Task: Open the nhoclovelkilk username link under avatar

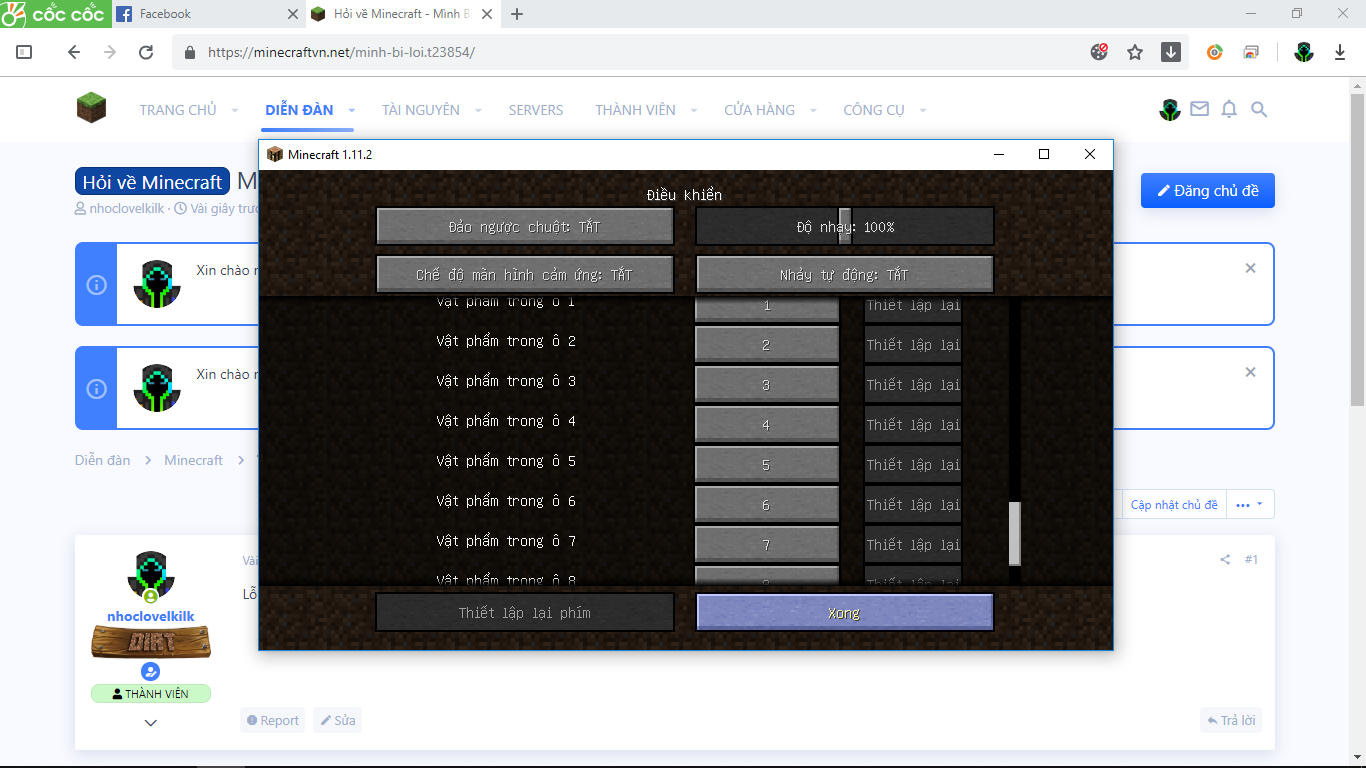Action: [x=151, y=616]
